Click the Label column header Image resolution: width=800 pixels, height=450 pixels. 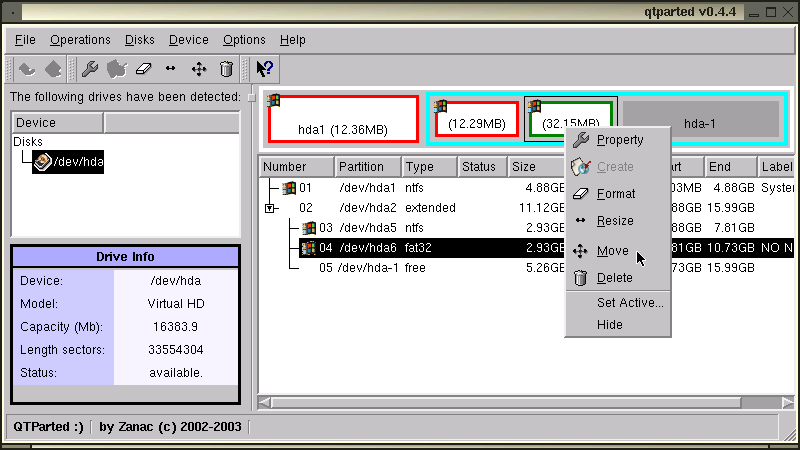tap(776, 167)
